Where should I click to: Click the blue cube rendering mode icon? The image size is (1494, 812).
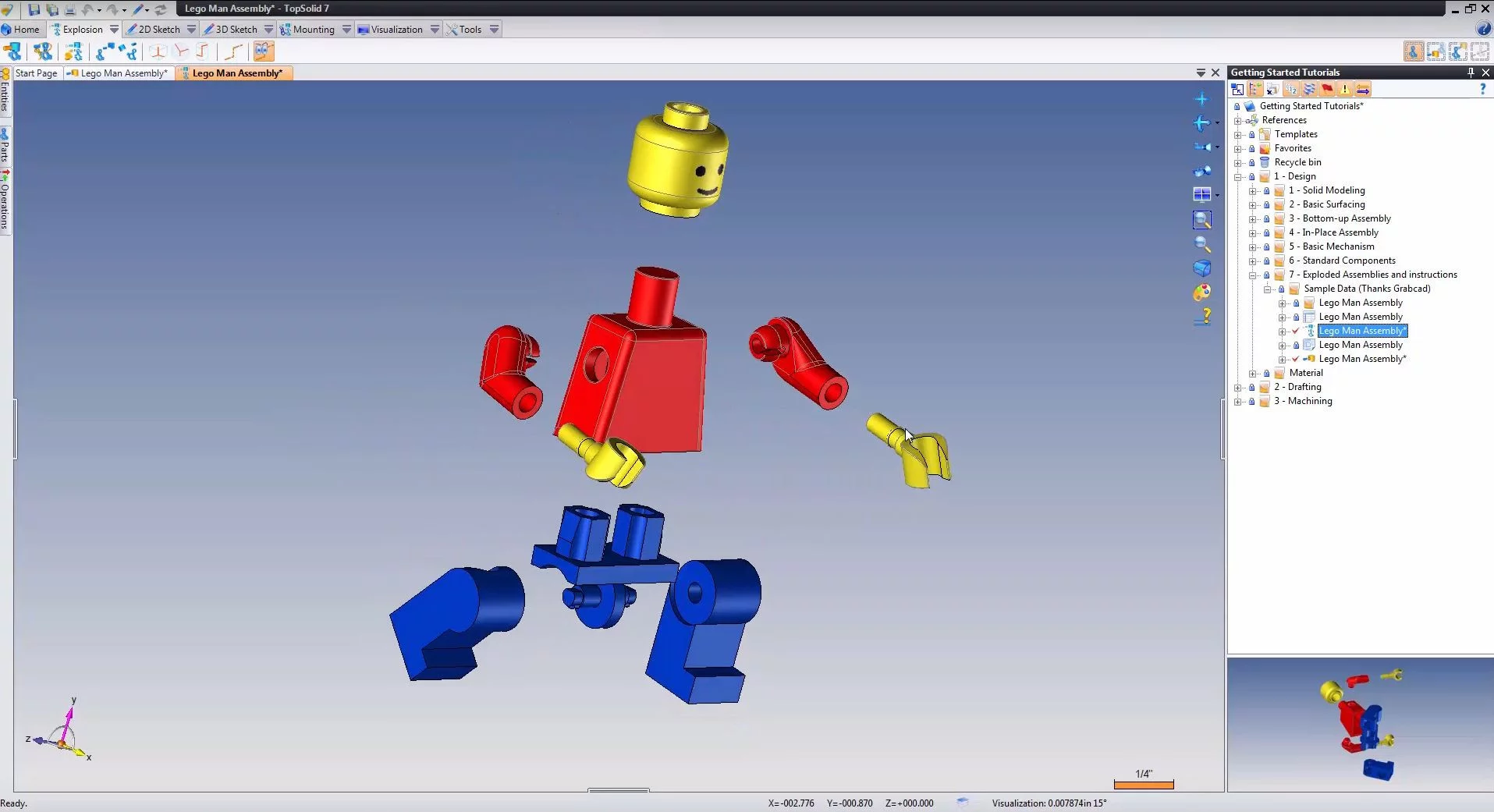point(1202,268)
